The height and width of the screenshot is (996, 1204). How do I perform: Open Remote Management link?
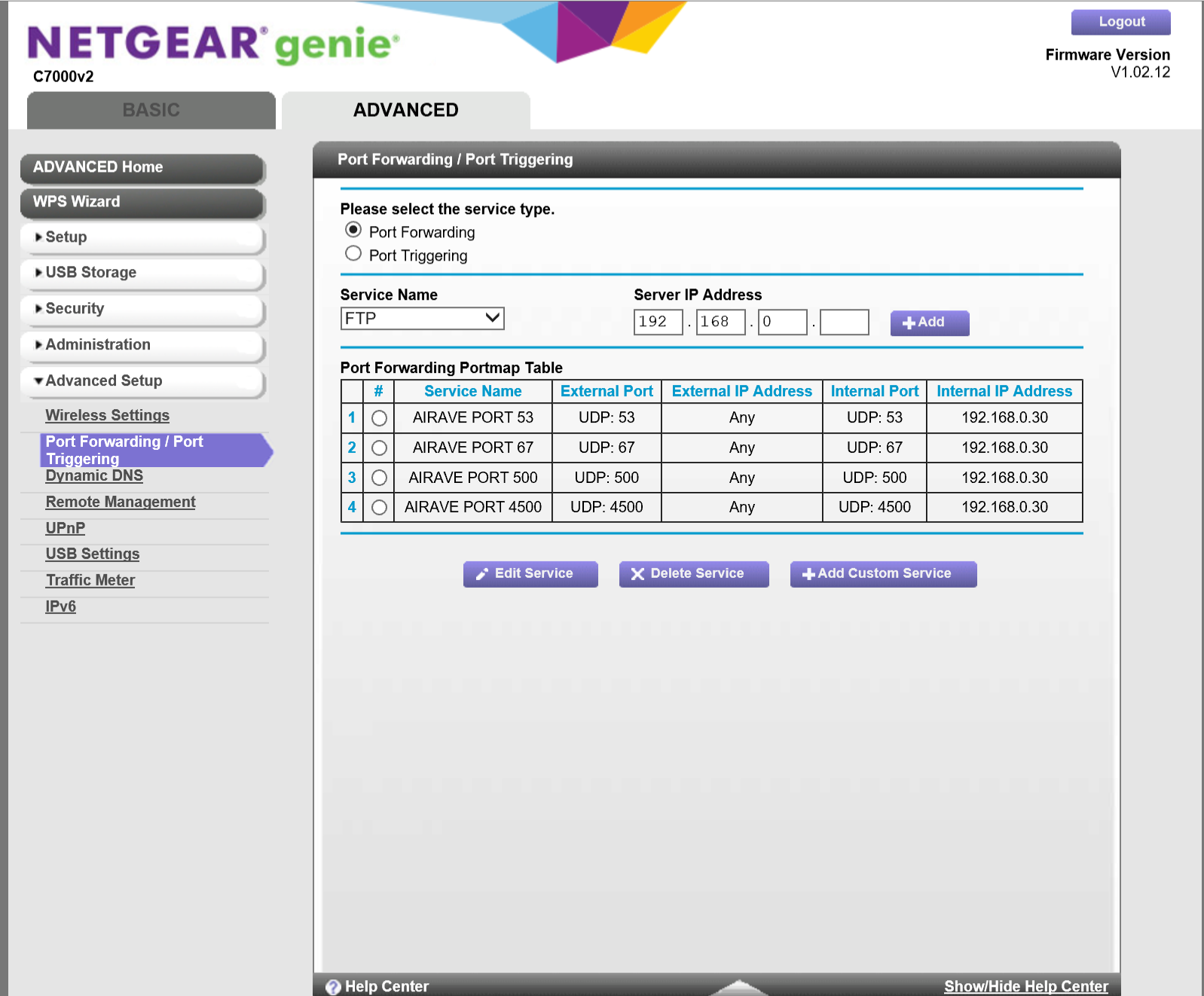point(121,502)
